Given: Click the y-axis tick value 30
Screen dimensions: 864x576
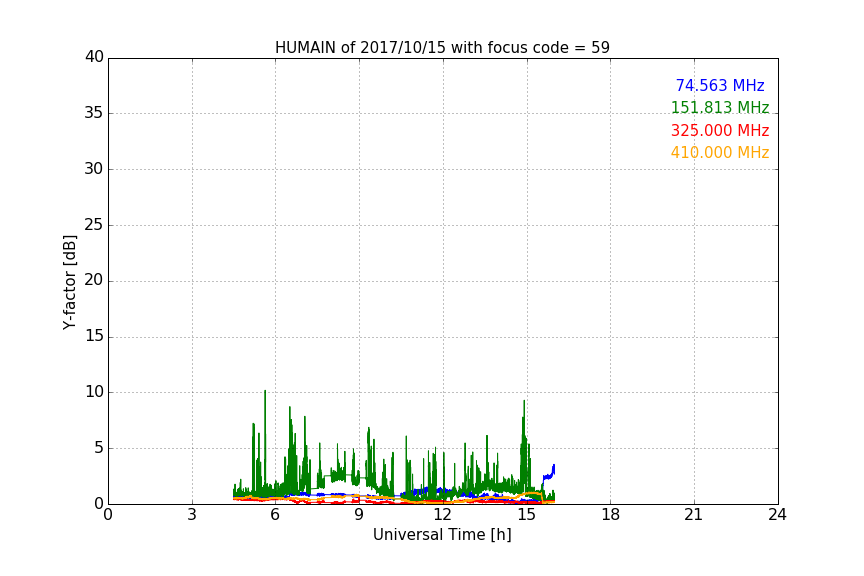Looking at the screenshot, I should pos(94,169).
